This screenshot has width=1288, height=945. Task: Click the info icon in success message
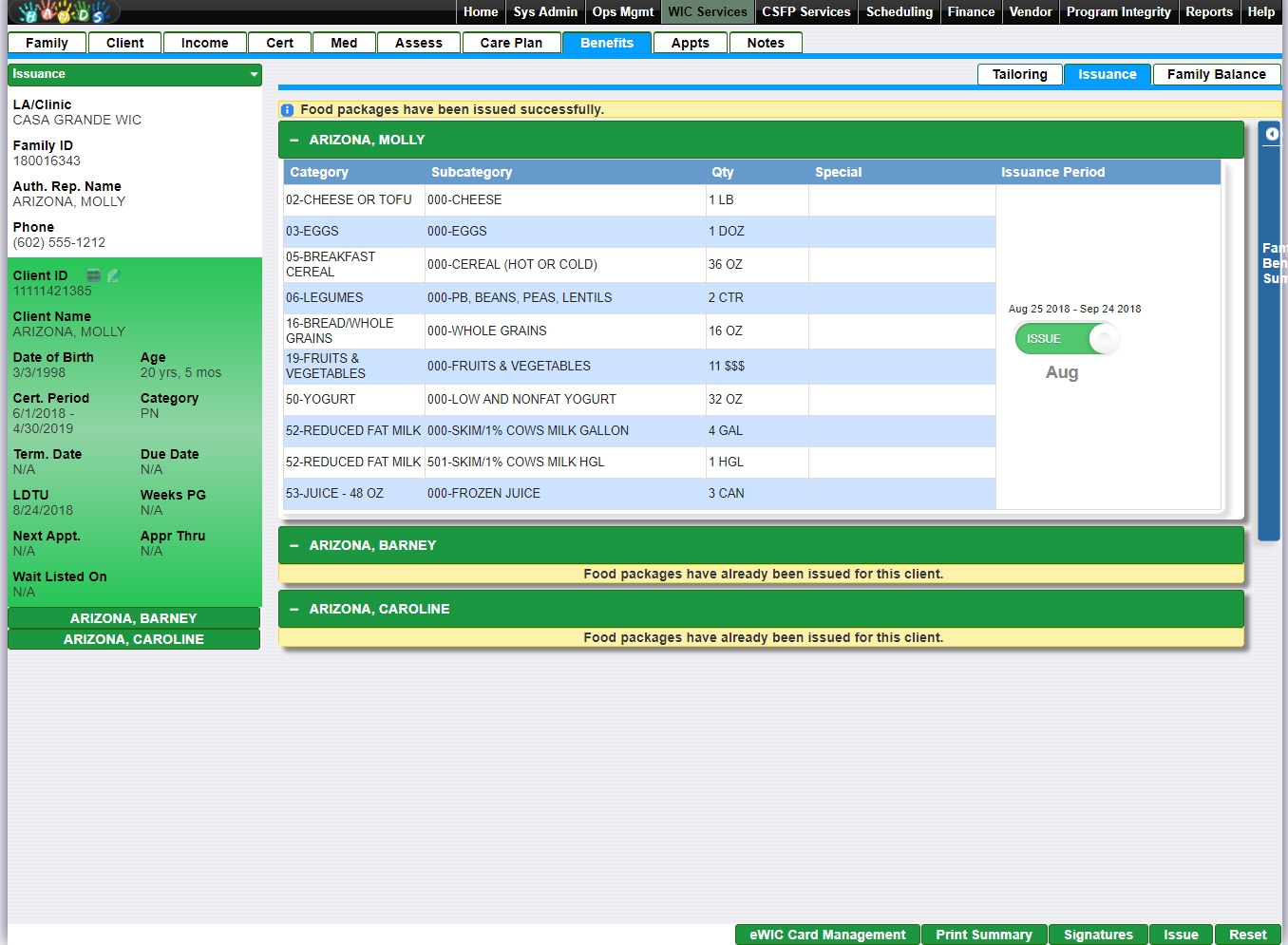[288, 110]
